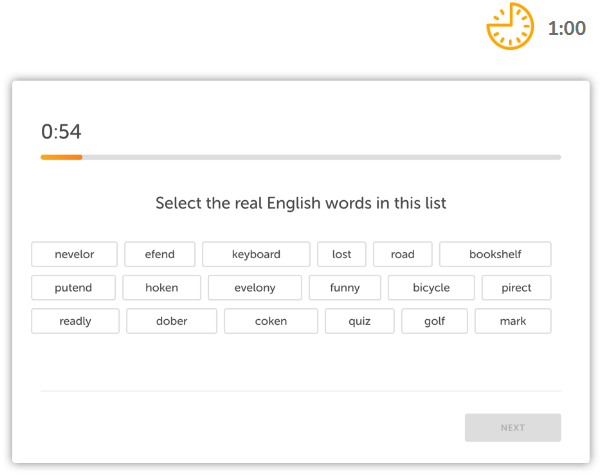Toggle the 'road' word chip
601x475 pixels.
coord(402,254)
